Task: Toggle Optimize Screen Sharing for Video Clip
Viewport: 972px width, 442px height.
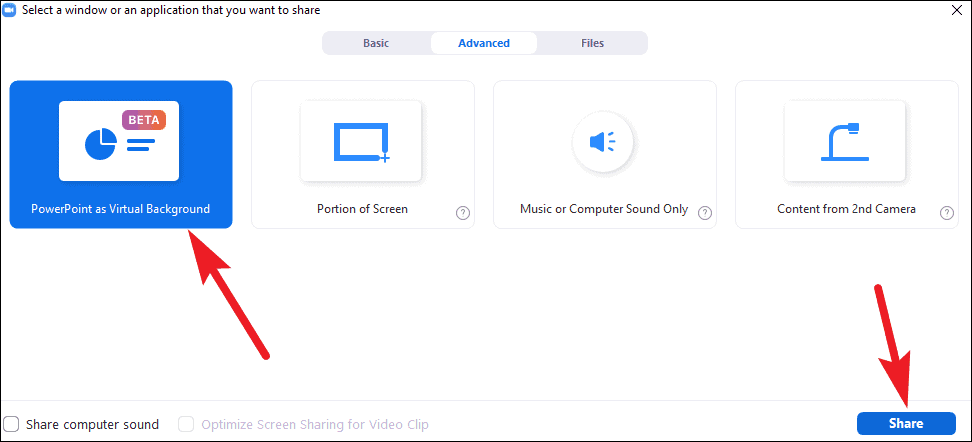Action: [x=186, y=425]
